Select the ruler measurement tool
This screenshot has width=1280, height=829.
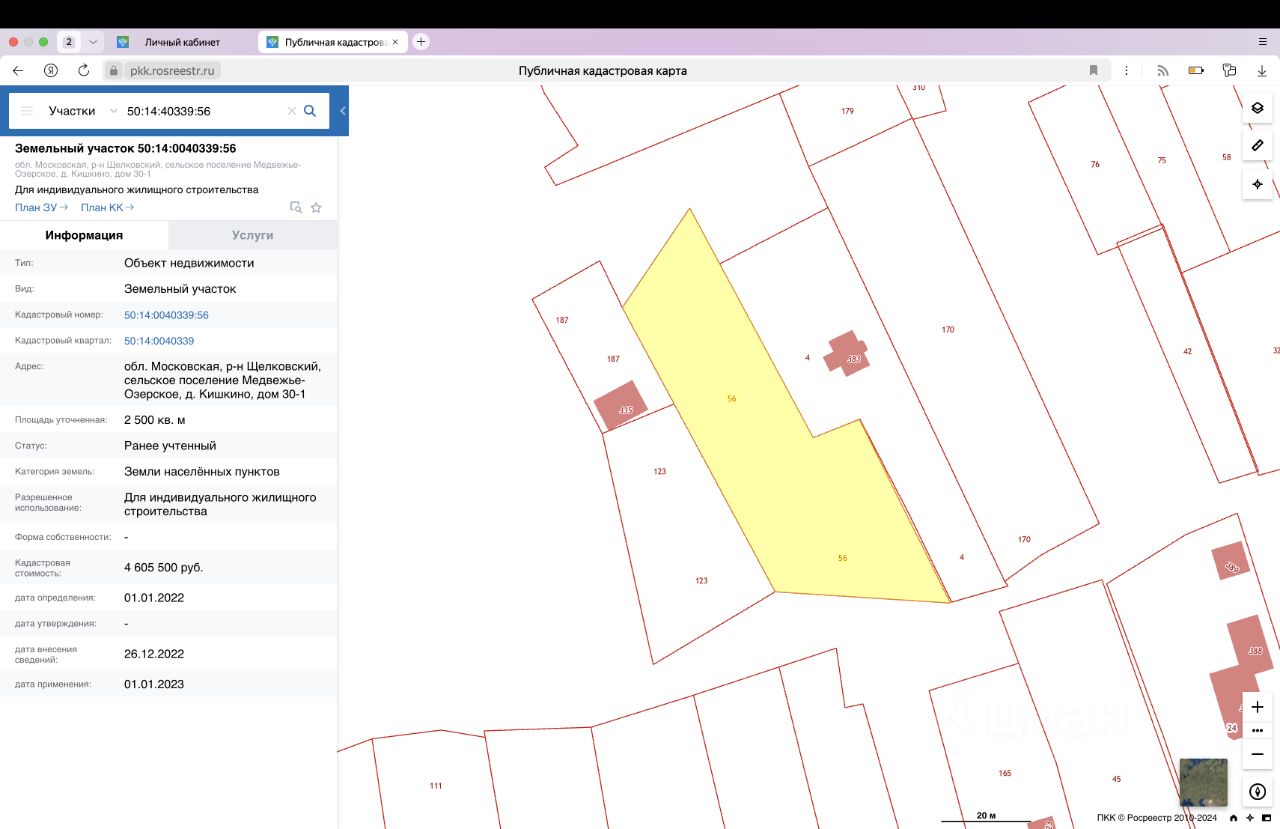pyautogui.click(x=1257, y=146)
